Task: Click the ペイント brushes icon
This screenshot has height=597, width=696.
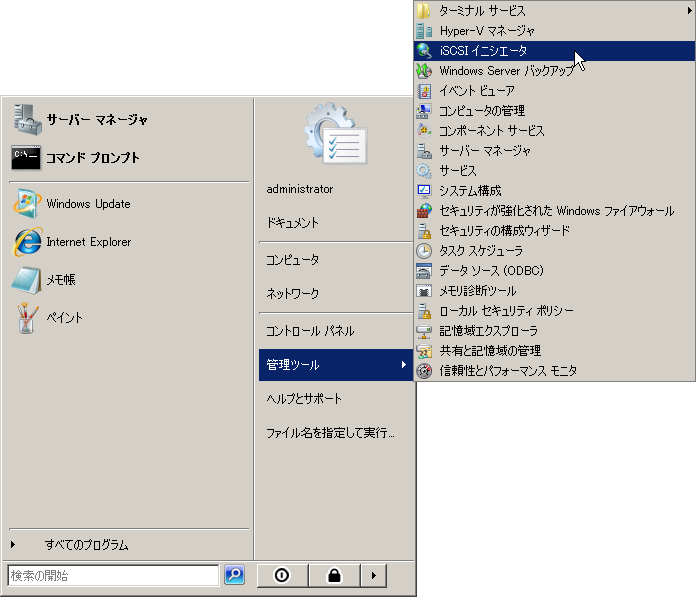Action: tap(27, 318)
